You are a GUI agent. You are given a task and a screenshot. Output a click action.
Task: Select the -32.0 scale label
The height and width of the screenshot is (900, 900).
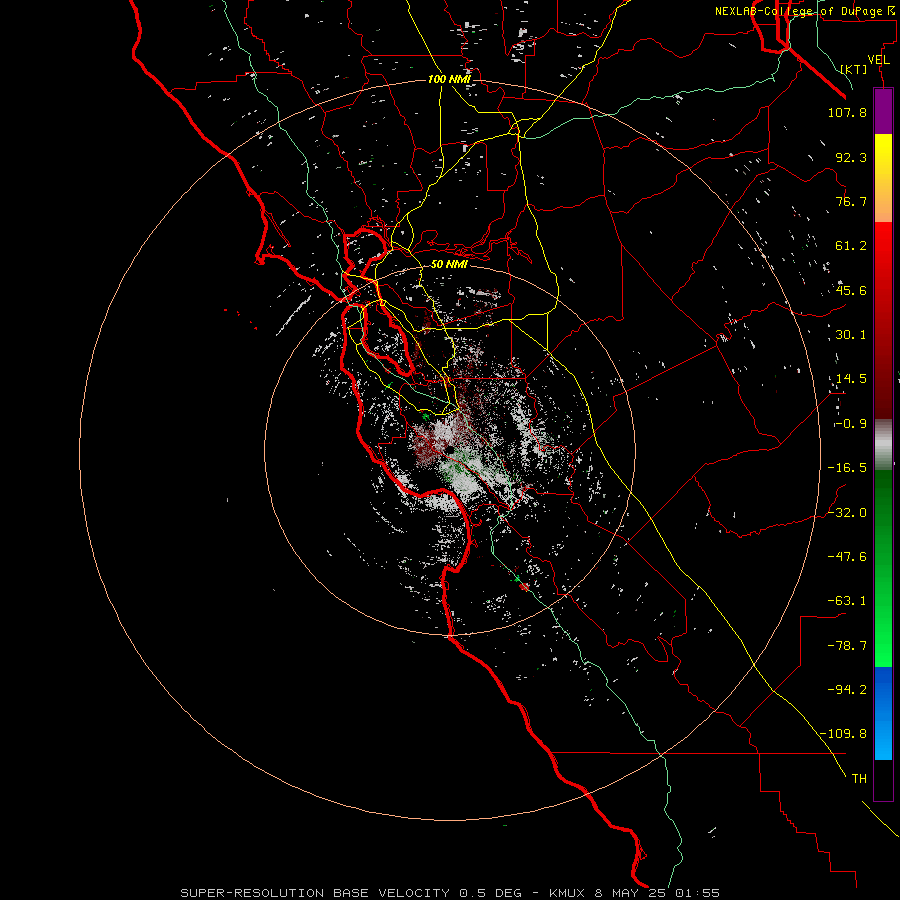click(x=847, y=513)
